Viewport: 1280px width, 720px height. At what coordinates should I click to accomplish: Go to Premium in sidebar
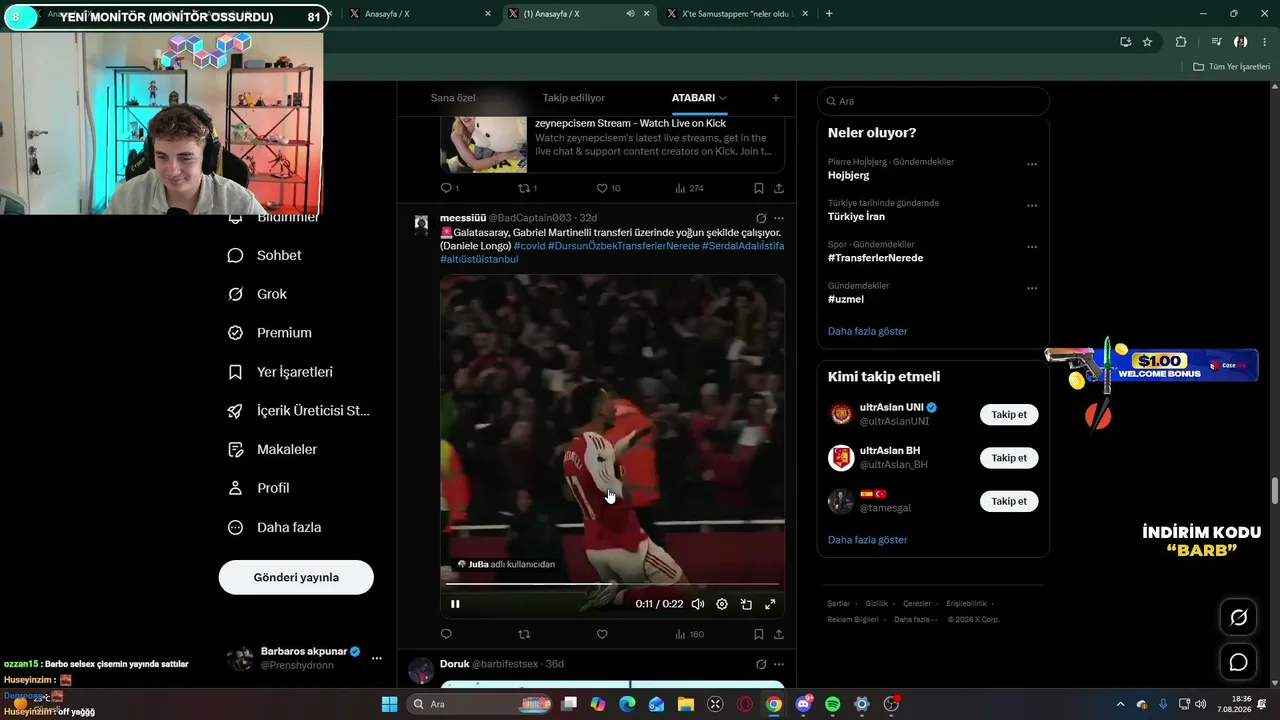[270, 333]
